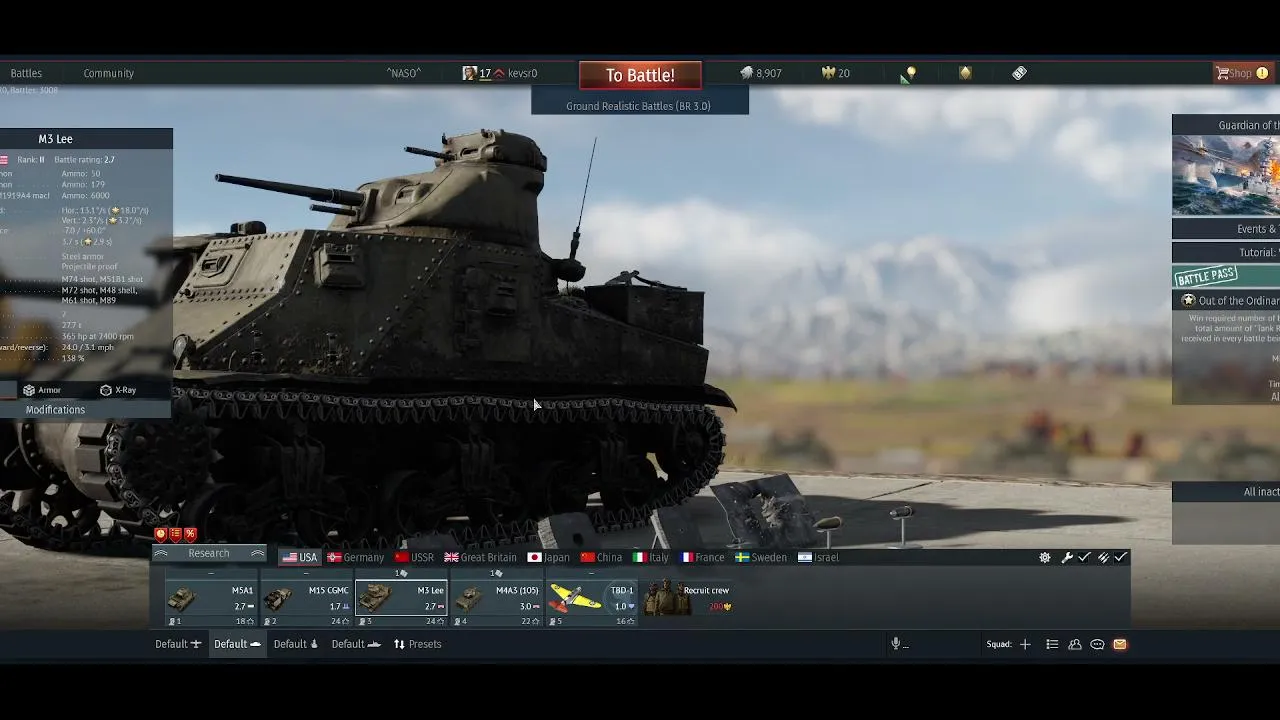Select the Great Britain nation tab
The width and height of the screenshot is (1280, 720).
coord(480,557)
